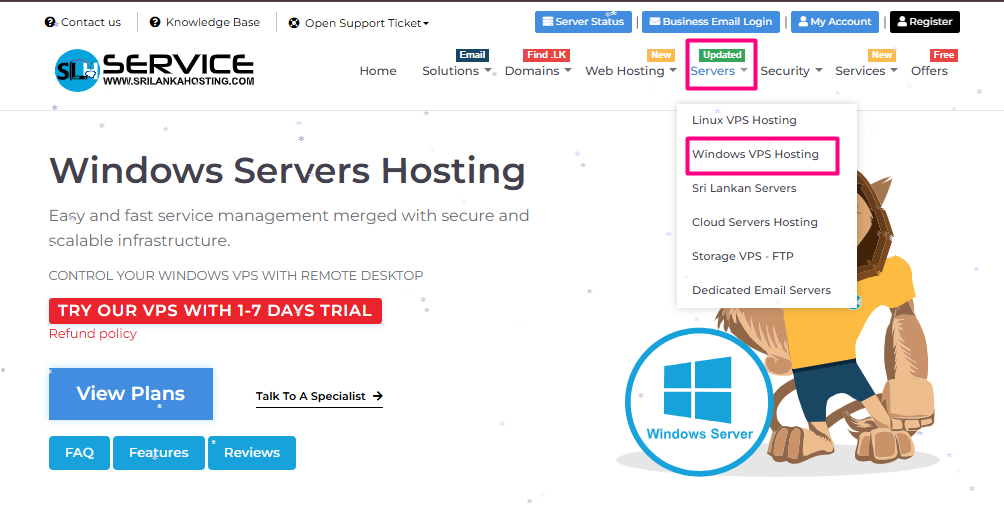Click the View Plans button
The height and width of the screenshot is (526, 1004).
tap(131, 394)
